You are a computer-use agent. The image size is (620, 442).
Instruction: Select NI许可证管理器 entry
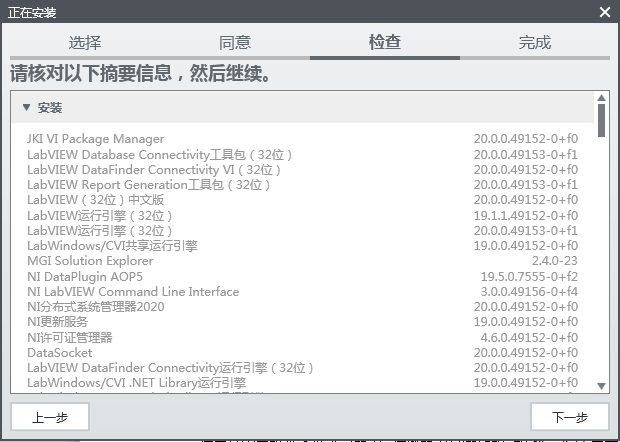[x=302, y=337]
